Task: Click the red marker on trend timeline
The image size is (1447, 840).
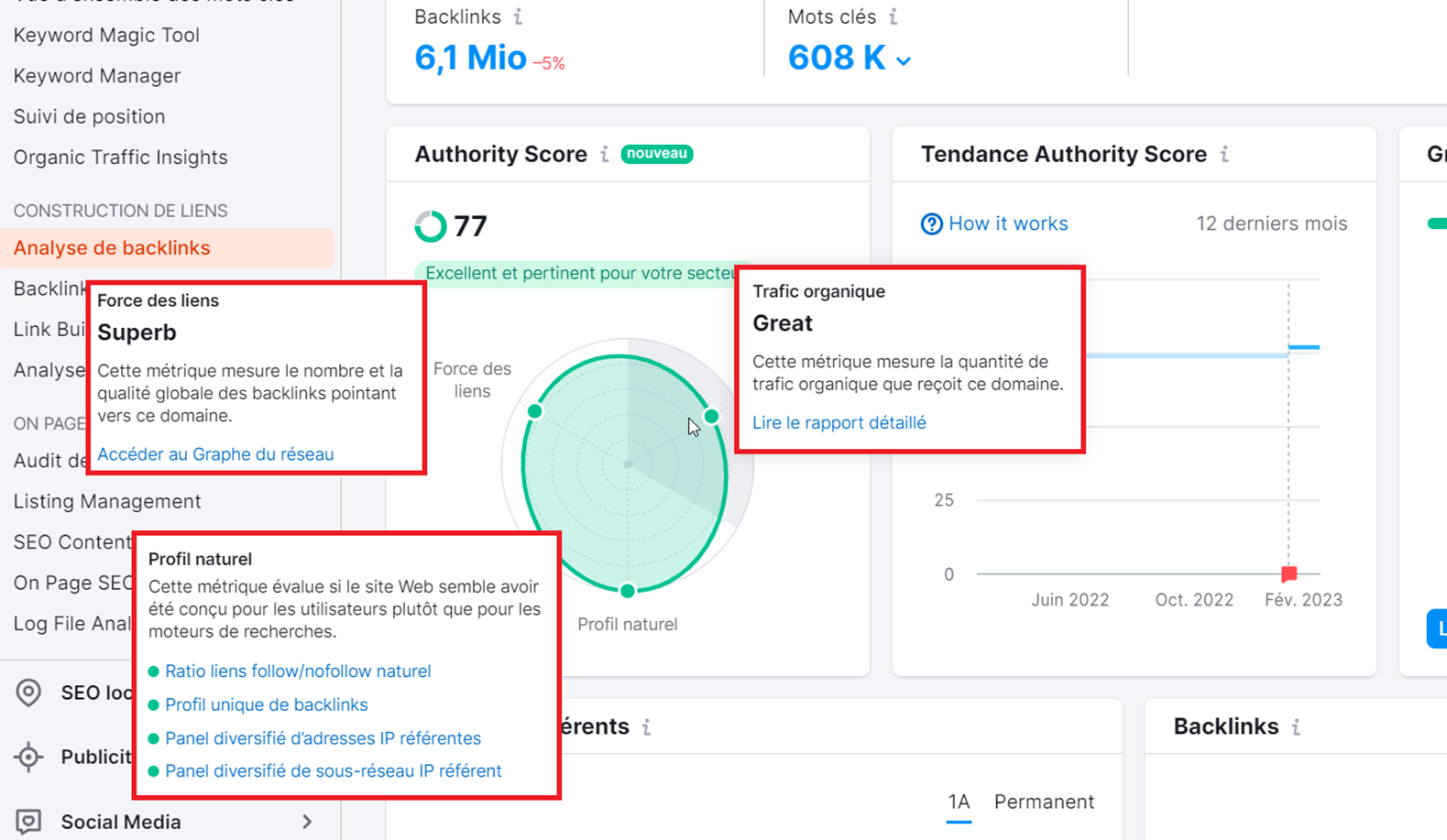Action: (1288, 574)
